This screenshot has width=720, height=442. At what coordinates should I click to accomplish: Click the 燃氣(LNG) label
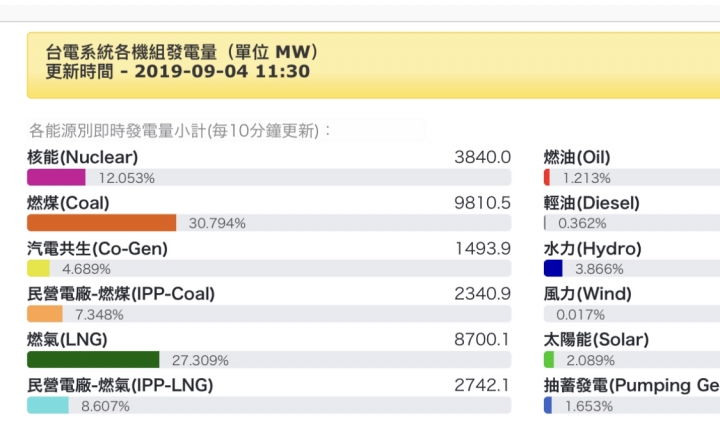pos(67,340)
